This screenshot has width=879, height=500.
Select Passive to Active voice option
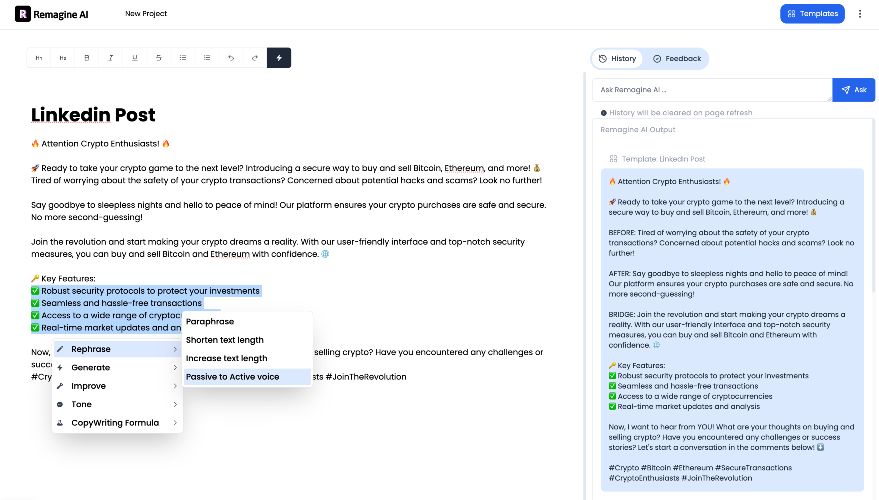coord(247,377)
